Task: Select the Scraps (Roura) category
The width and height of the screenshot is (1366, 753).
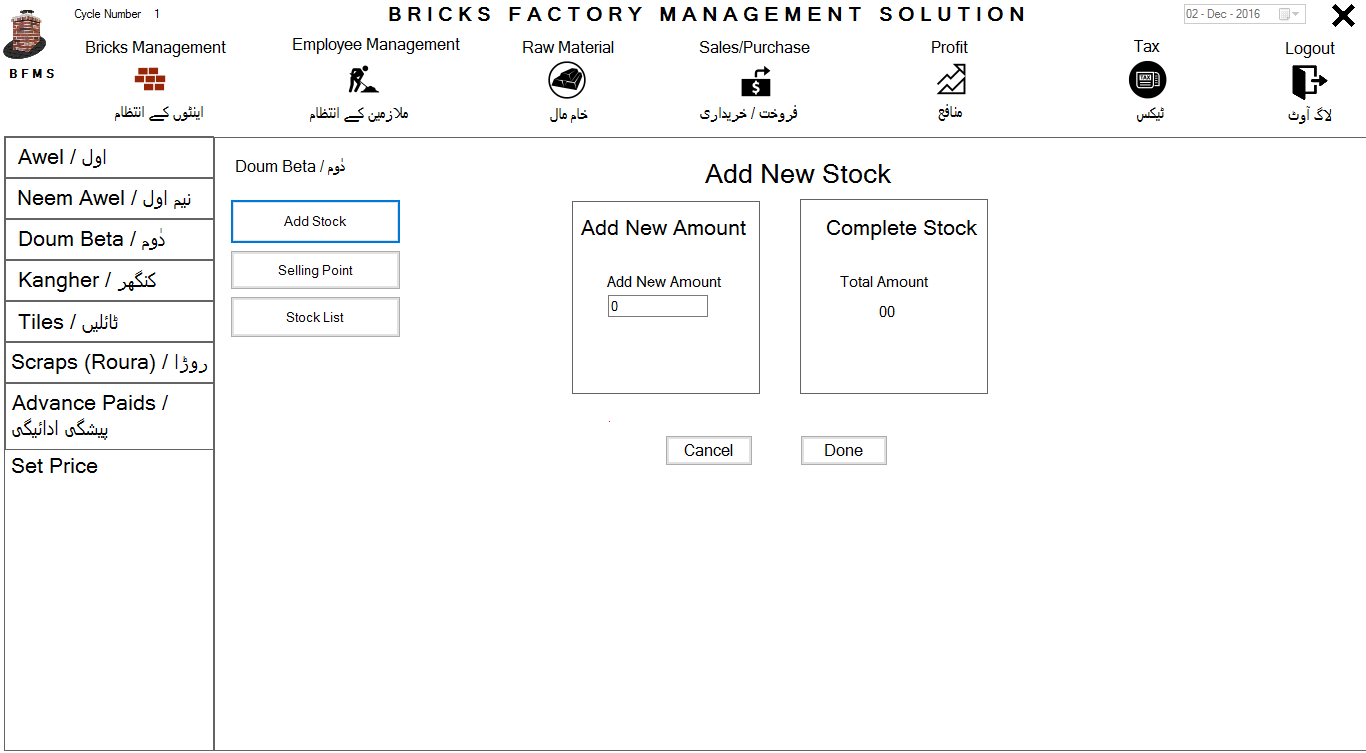Action: pos(109,363)
